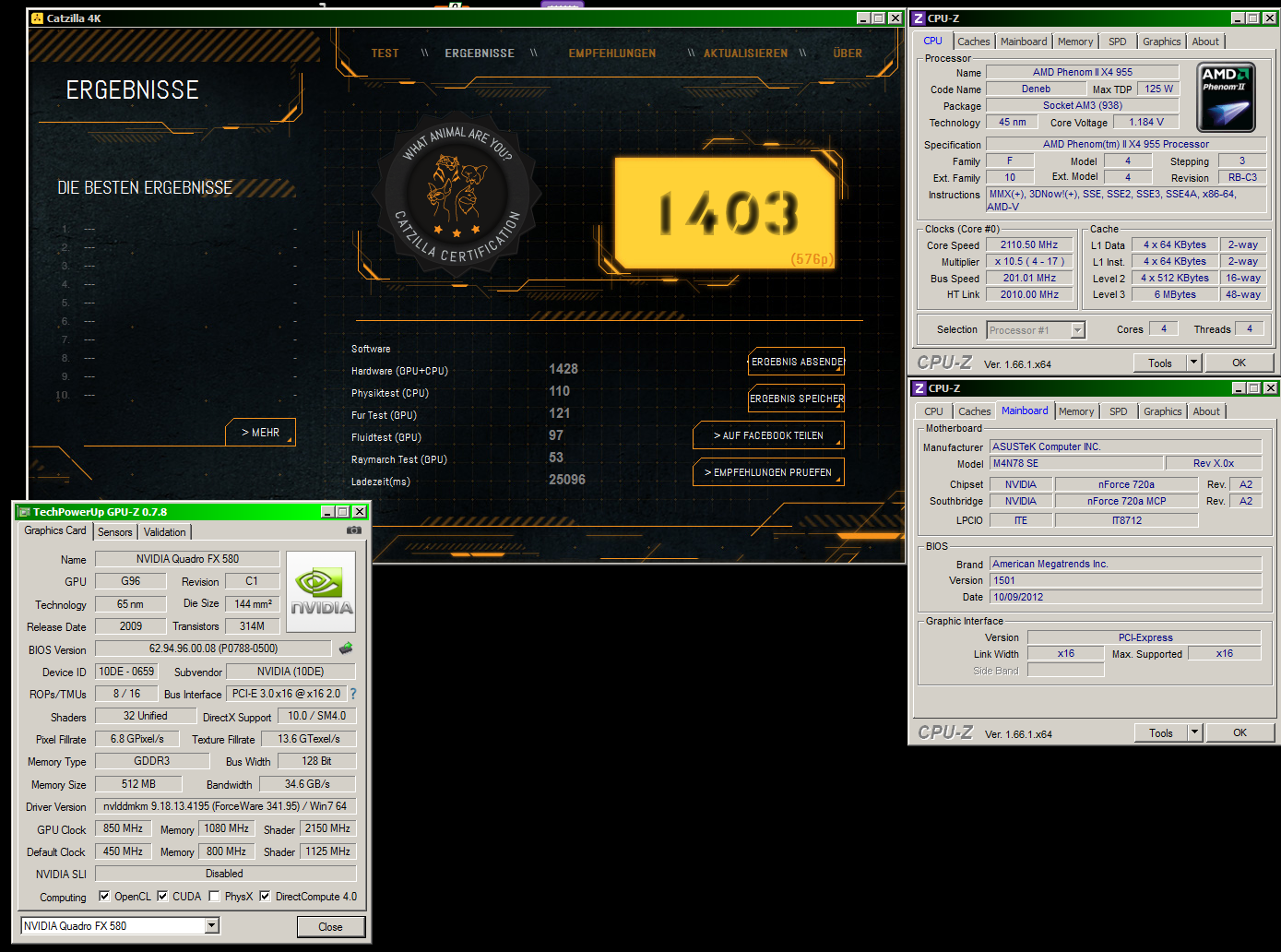
Task: Open the Processor #1 selection dropdown
Action: [x=1077, y=330]
